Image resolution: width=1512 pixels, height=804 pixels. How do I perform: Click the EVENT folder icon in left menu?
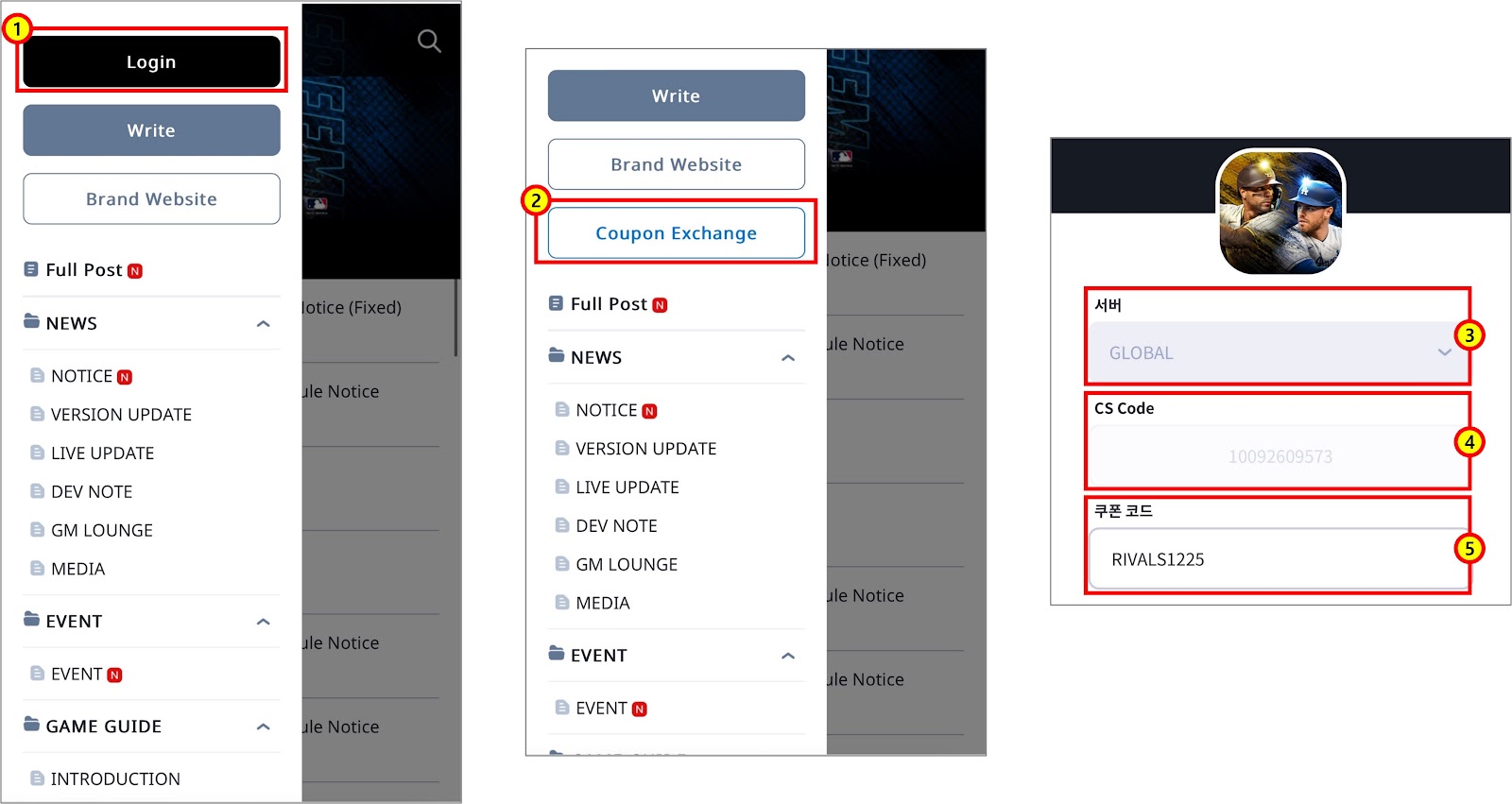[32, 620]
